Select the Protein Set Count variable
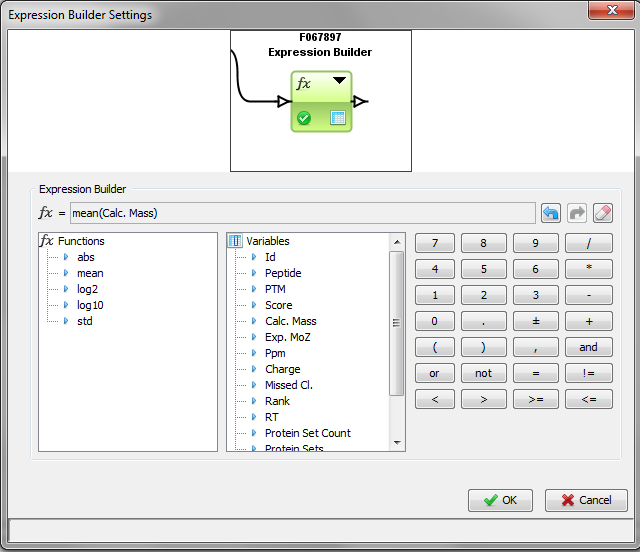640x552 pixels. (308, 433)
